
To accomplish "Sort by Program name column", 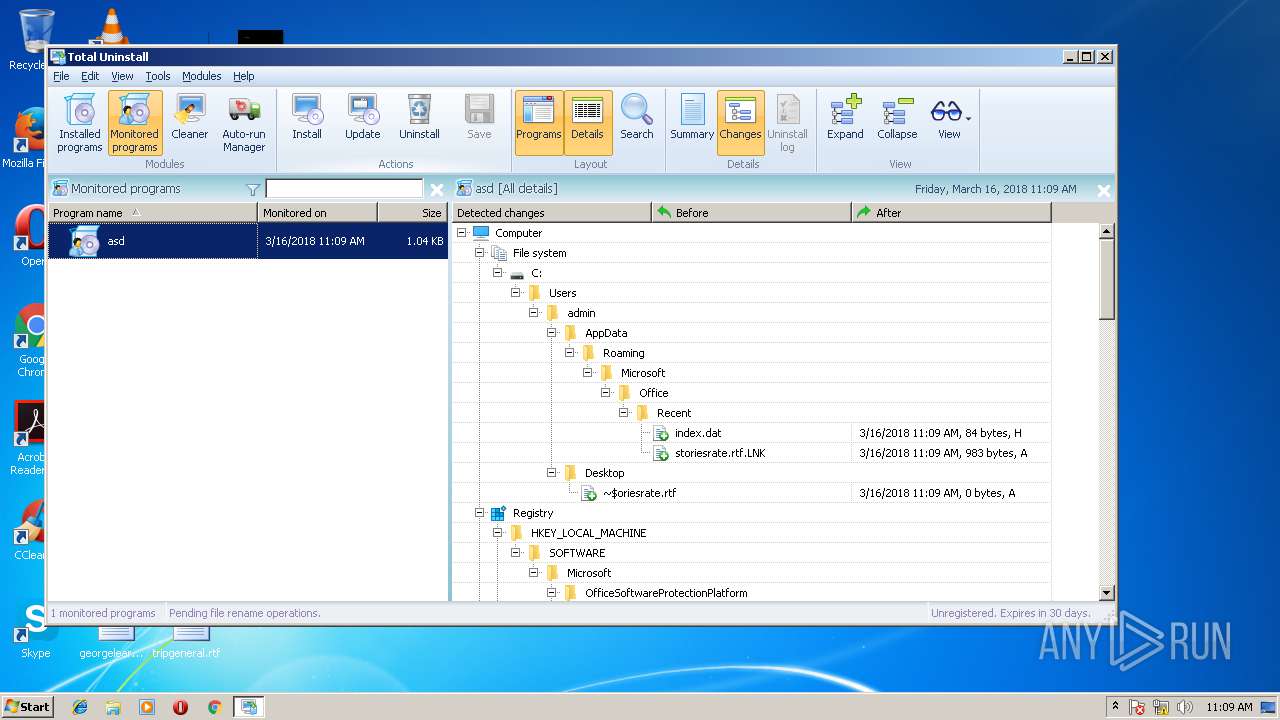I will (152, 213).
